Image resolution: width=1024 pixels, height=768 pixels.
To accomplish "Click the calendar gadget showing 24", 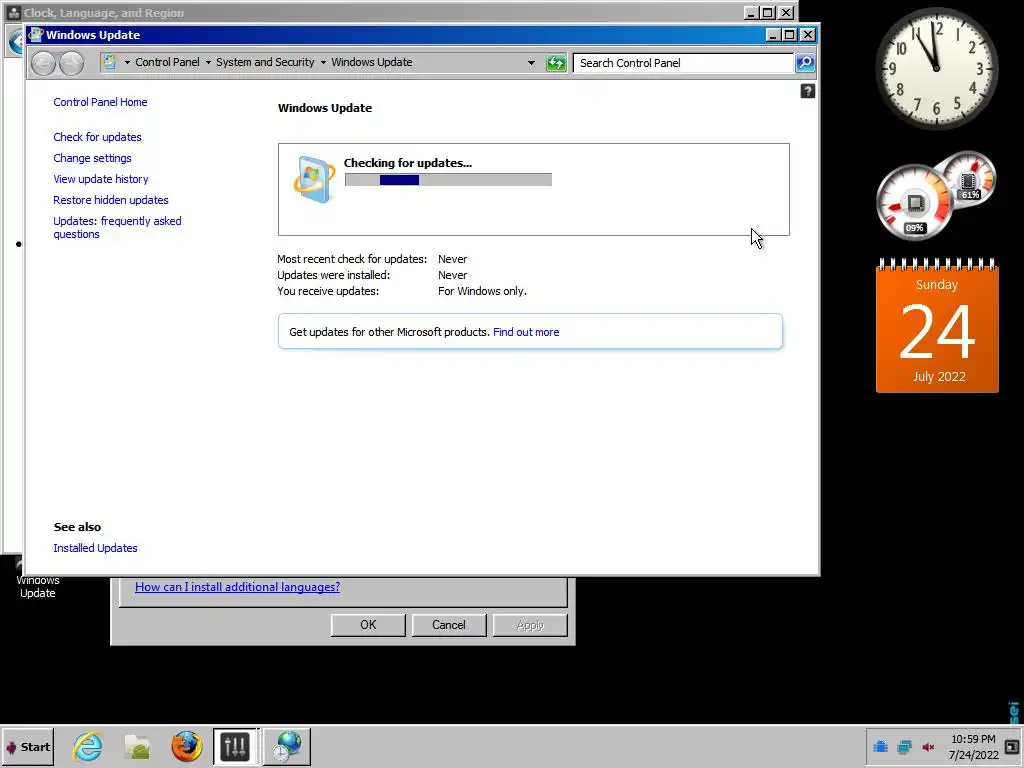I will [937, 326].
